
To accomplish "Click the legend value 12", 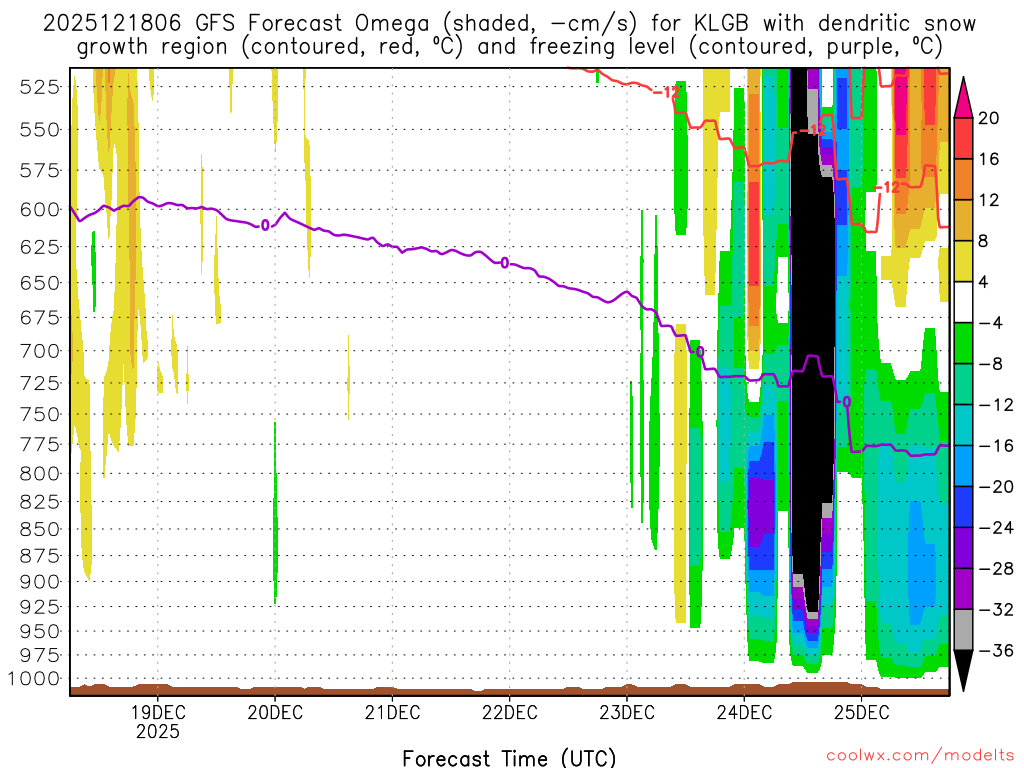I will pyautogui.click(x=989, y=200).
